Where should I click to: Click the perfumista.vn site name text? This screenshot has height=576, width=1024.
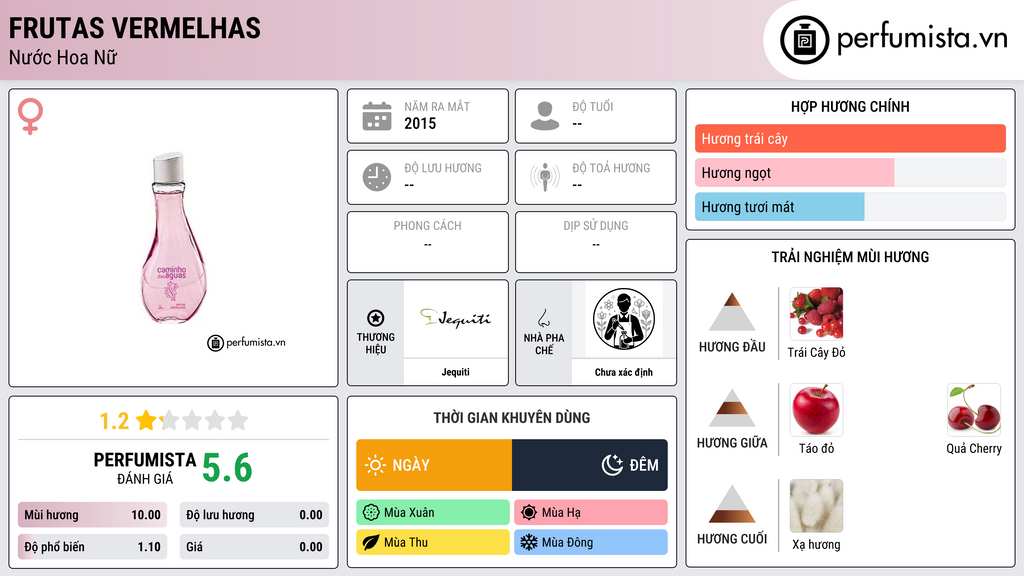[x=922, y=39]
